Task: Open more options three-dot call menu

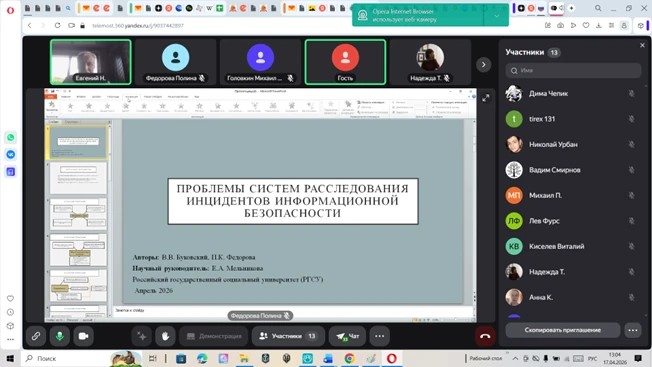Action: pyautogui.click(x=380, y=336)
